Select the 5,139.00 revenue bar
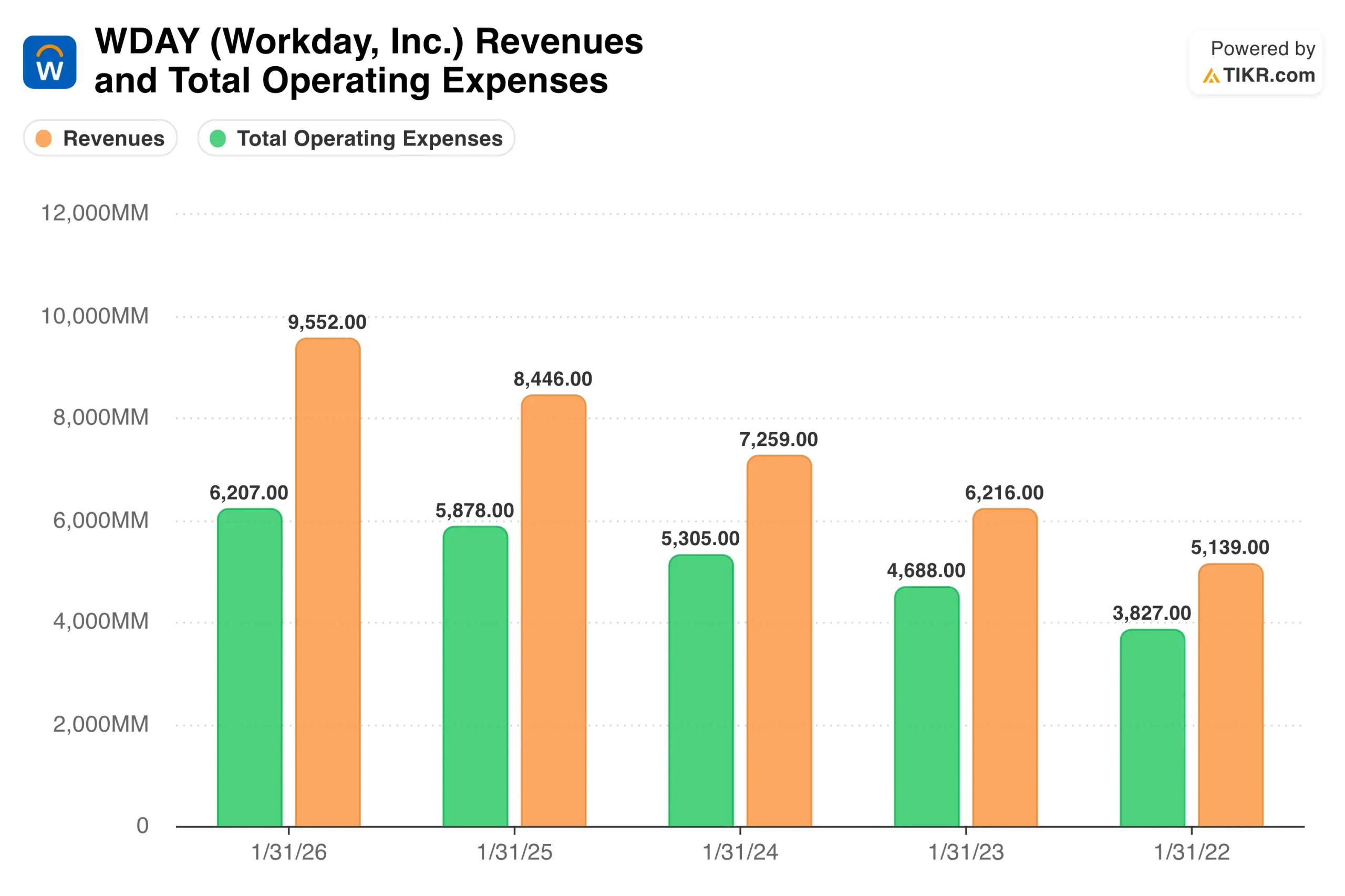 point(1230,694)
